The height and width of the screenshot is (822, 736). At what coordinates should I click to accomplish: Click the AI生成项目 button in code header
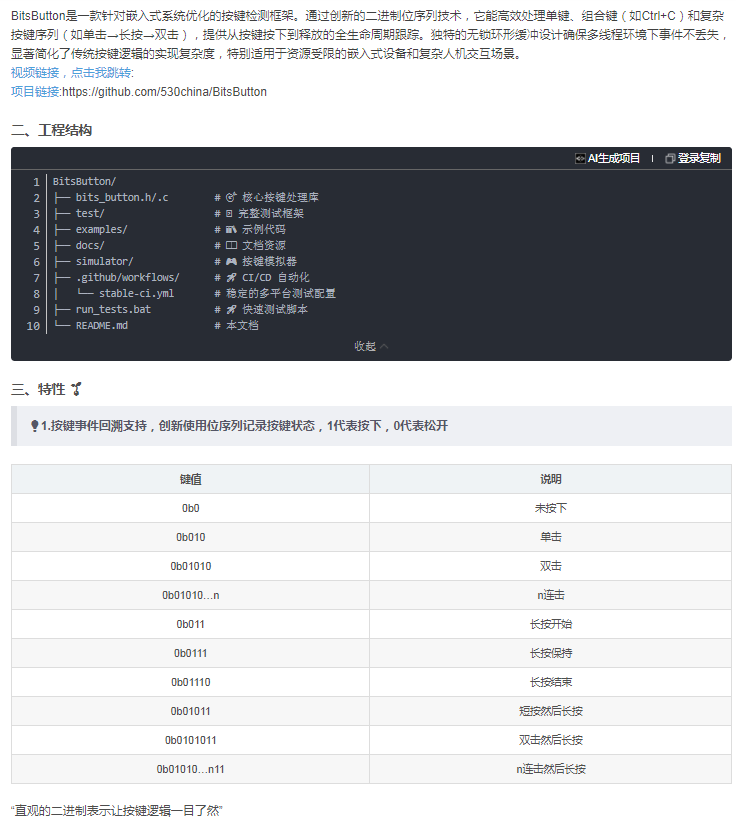pos(607,158)
